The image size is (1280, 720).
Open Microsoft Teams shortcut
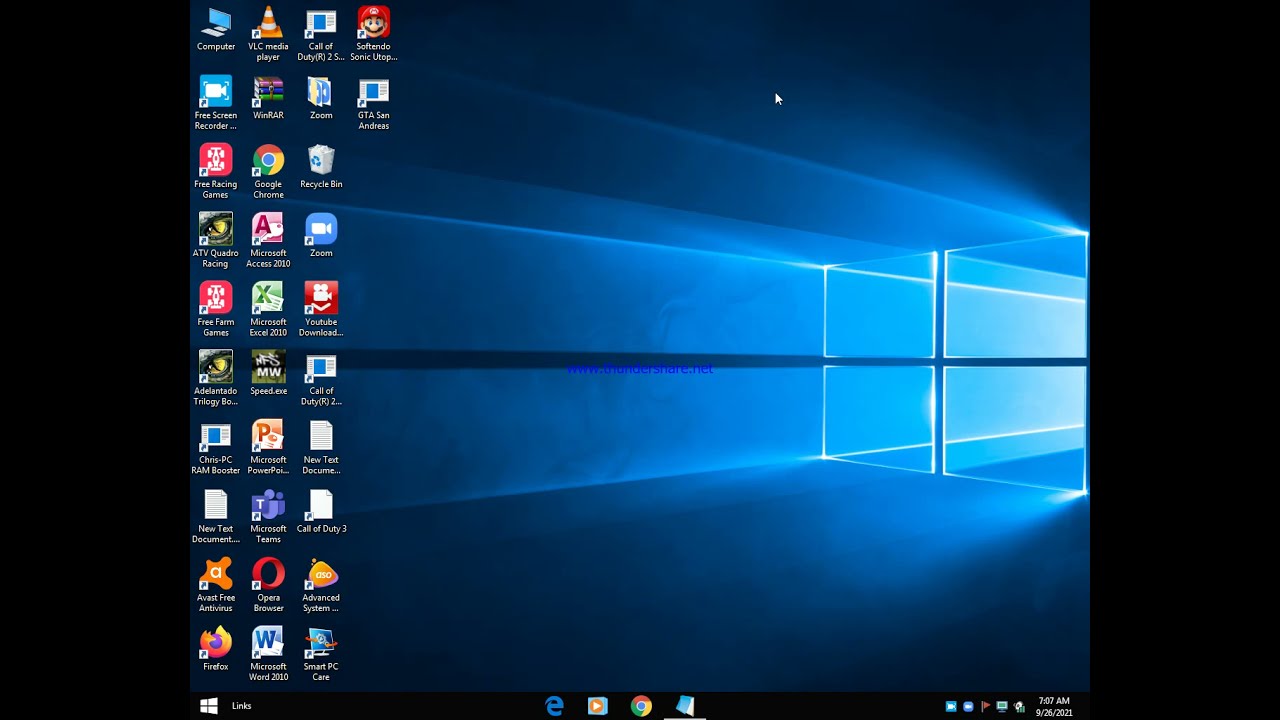click(268, 517)
